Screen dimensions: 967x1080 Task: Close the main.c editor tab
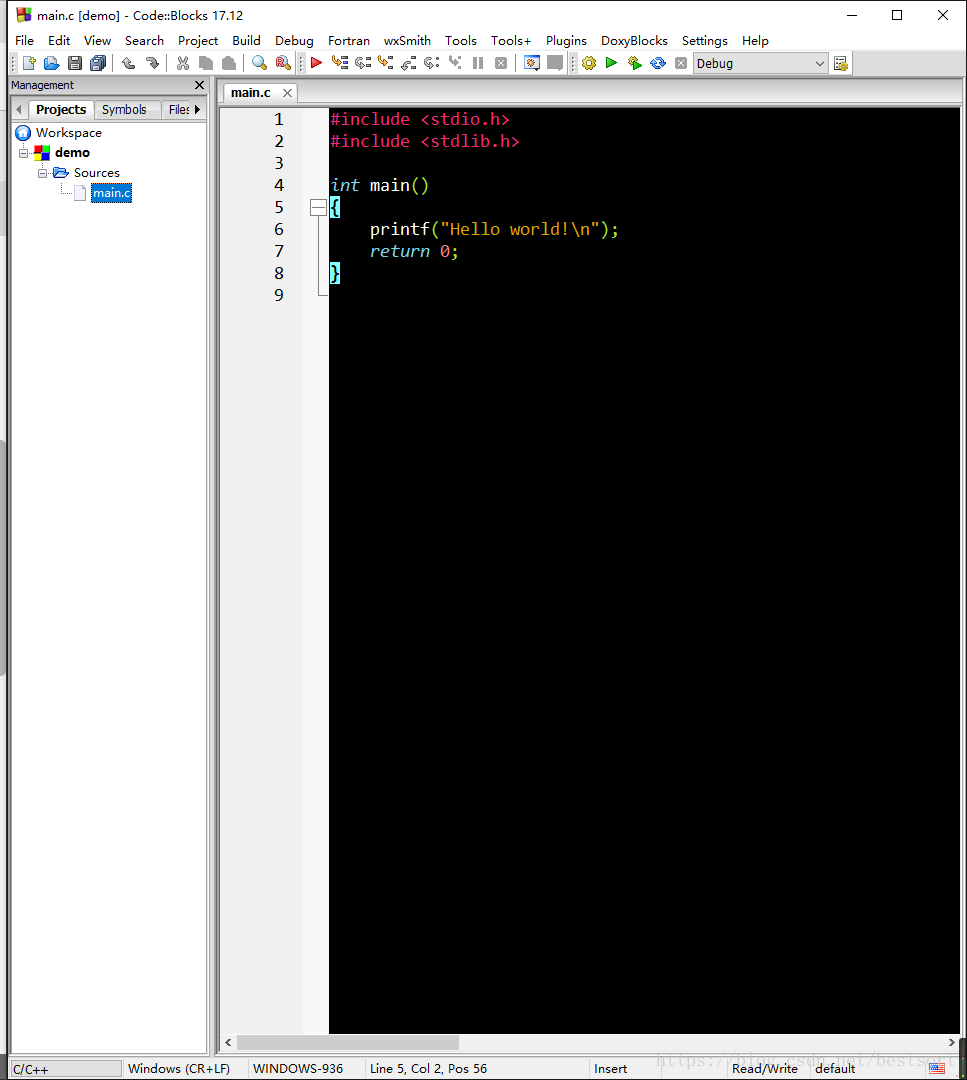click(287, 93)
